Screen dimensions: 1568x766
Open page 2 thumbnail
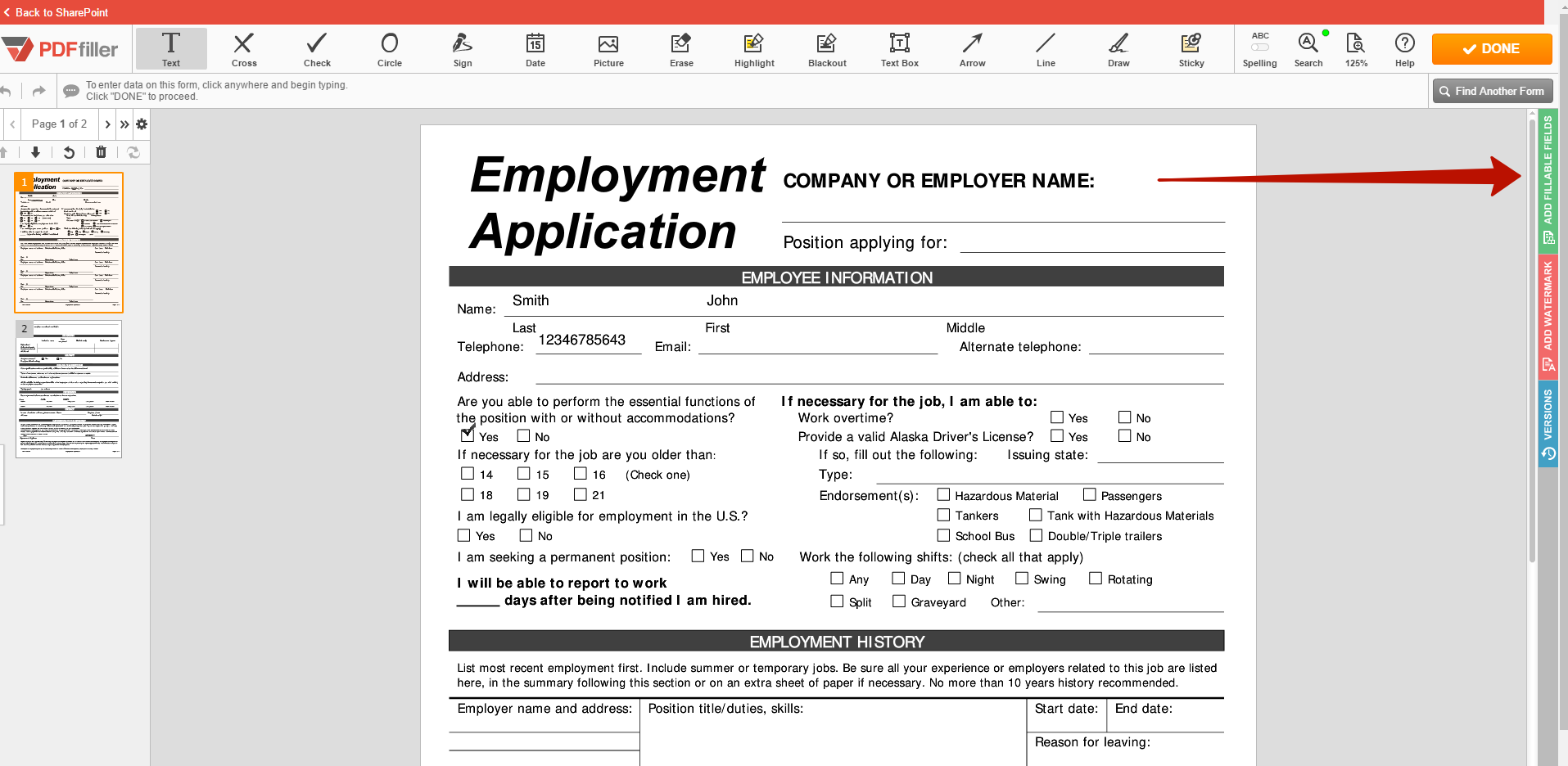point(69,389)
